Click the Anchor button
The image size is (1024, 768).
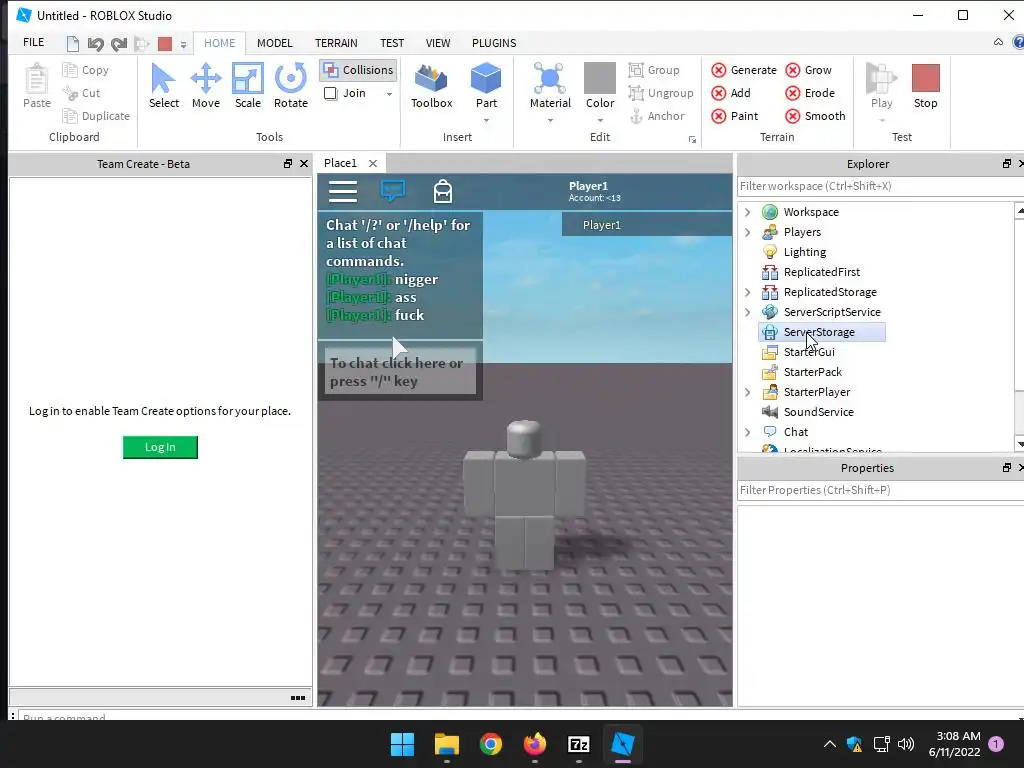(x=656, y=116)
